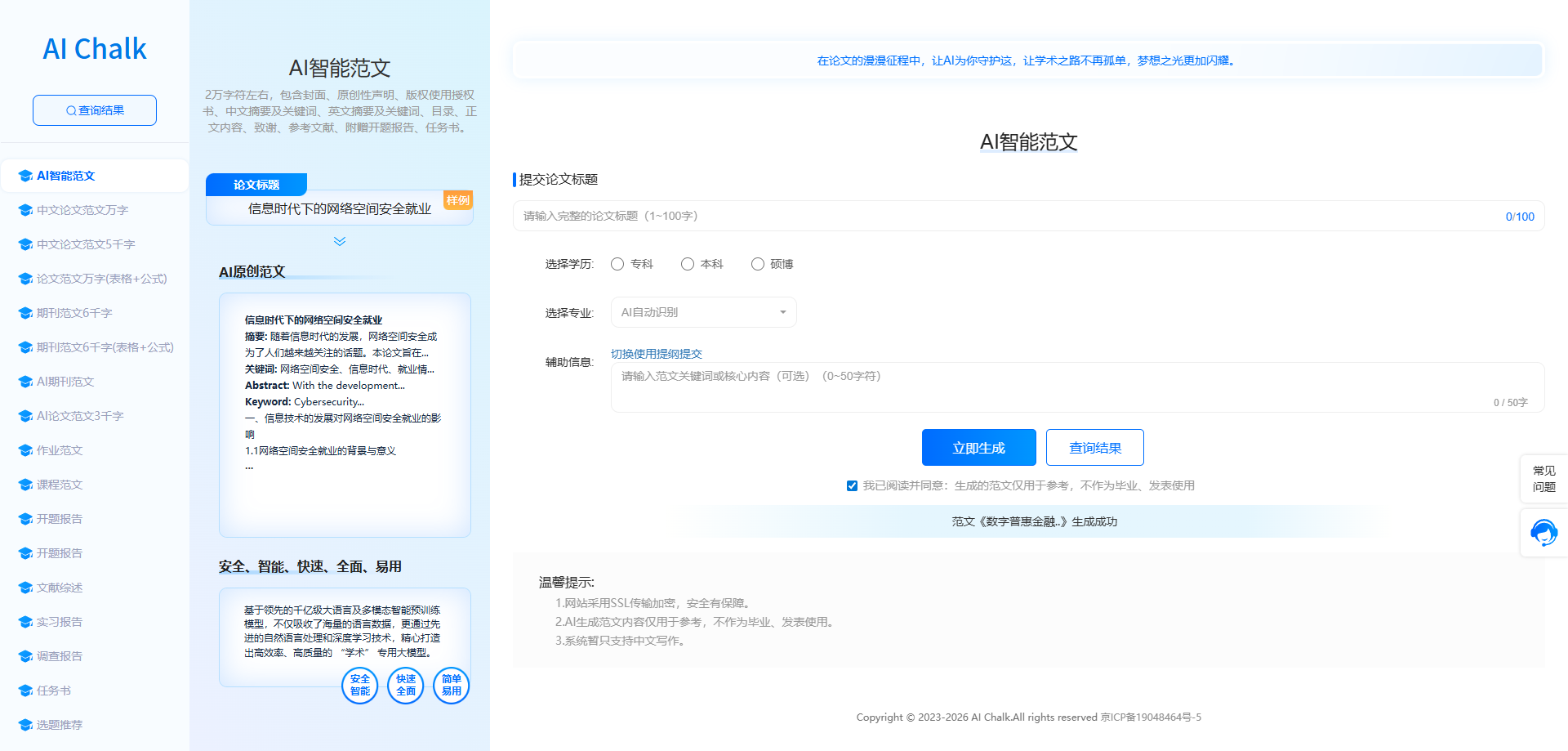
Task: Click the sidebar 查询结果 search button
Action: point(95,110)
